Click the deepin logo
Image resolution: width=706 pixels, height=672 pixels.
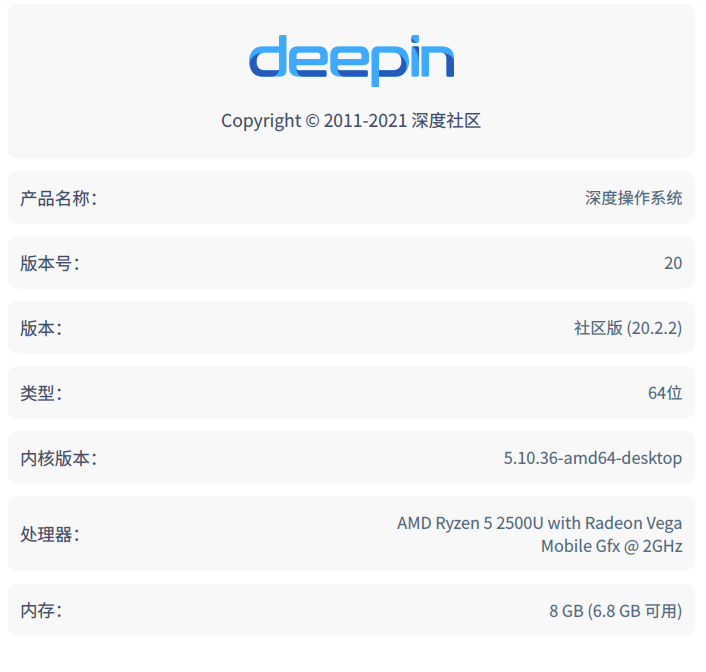point(352,60)
